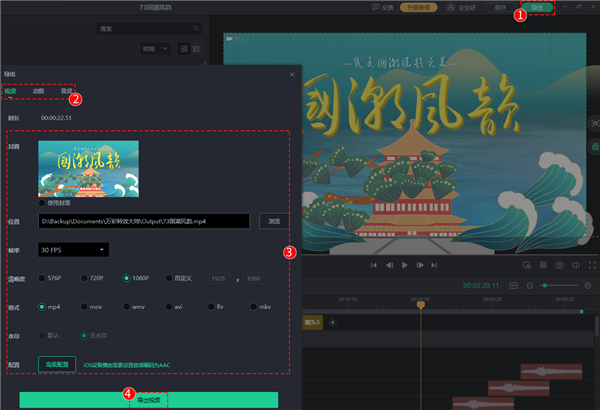
Task: Open the 音频 export tab
Action: click(x=66, y=90)
